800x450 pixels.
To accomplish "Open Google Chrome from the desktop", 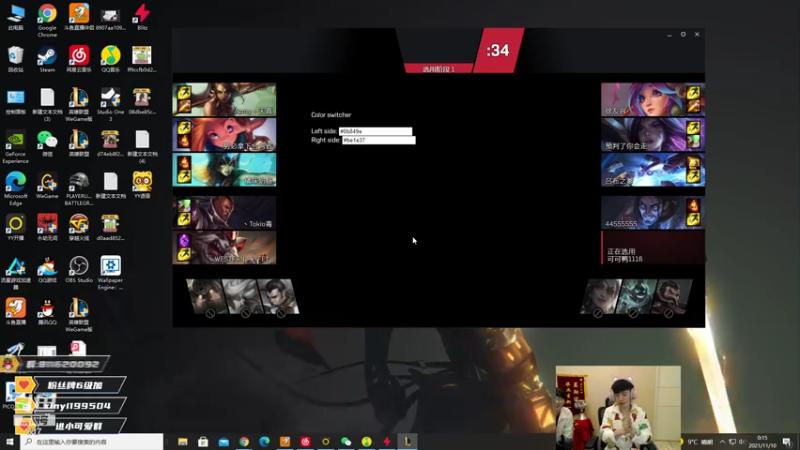I will coord(47,20).
